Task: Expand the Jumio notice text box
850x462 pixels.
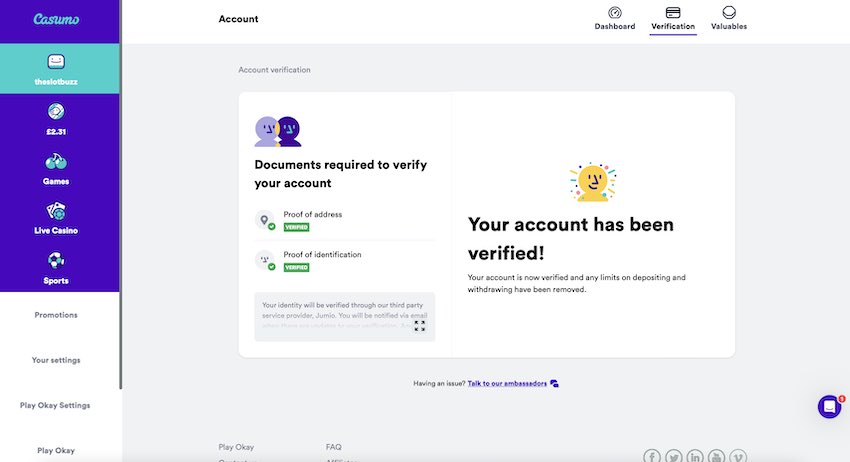Action: click(420, 326)
